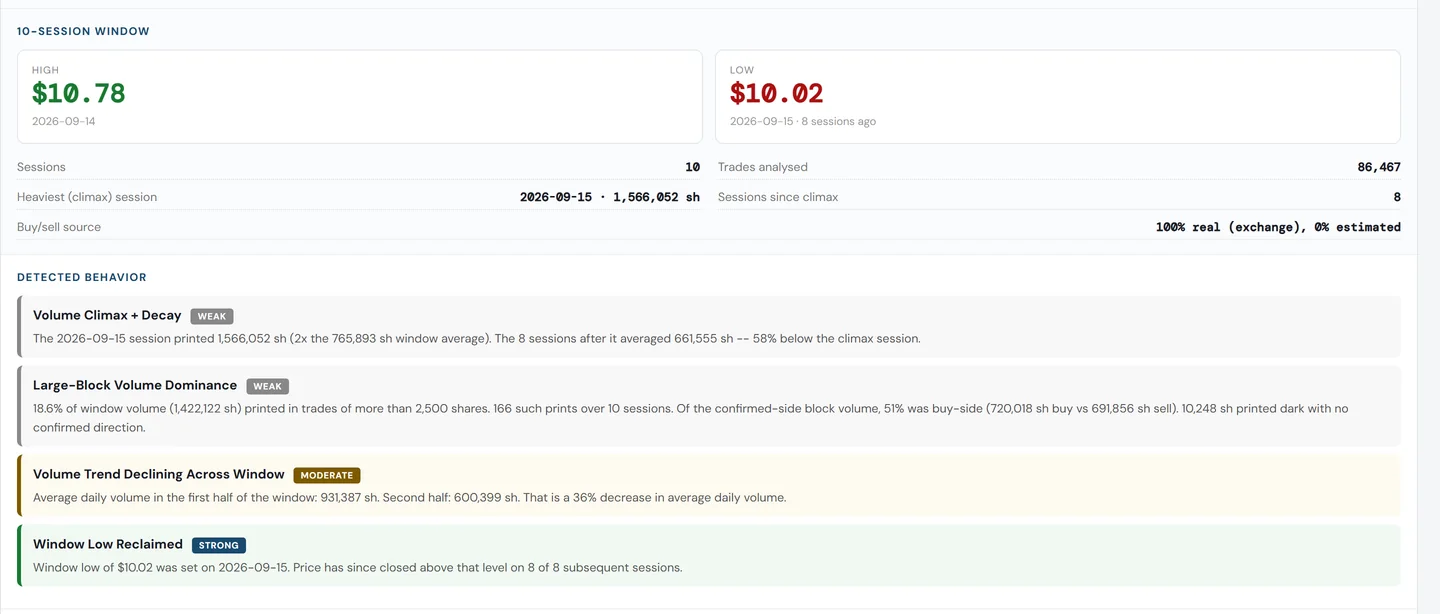Screen dimensions: 1440x614
Task: Select the description starting "Window low of $10.02"
Action: click(358, 567)
